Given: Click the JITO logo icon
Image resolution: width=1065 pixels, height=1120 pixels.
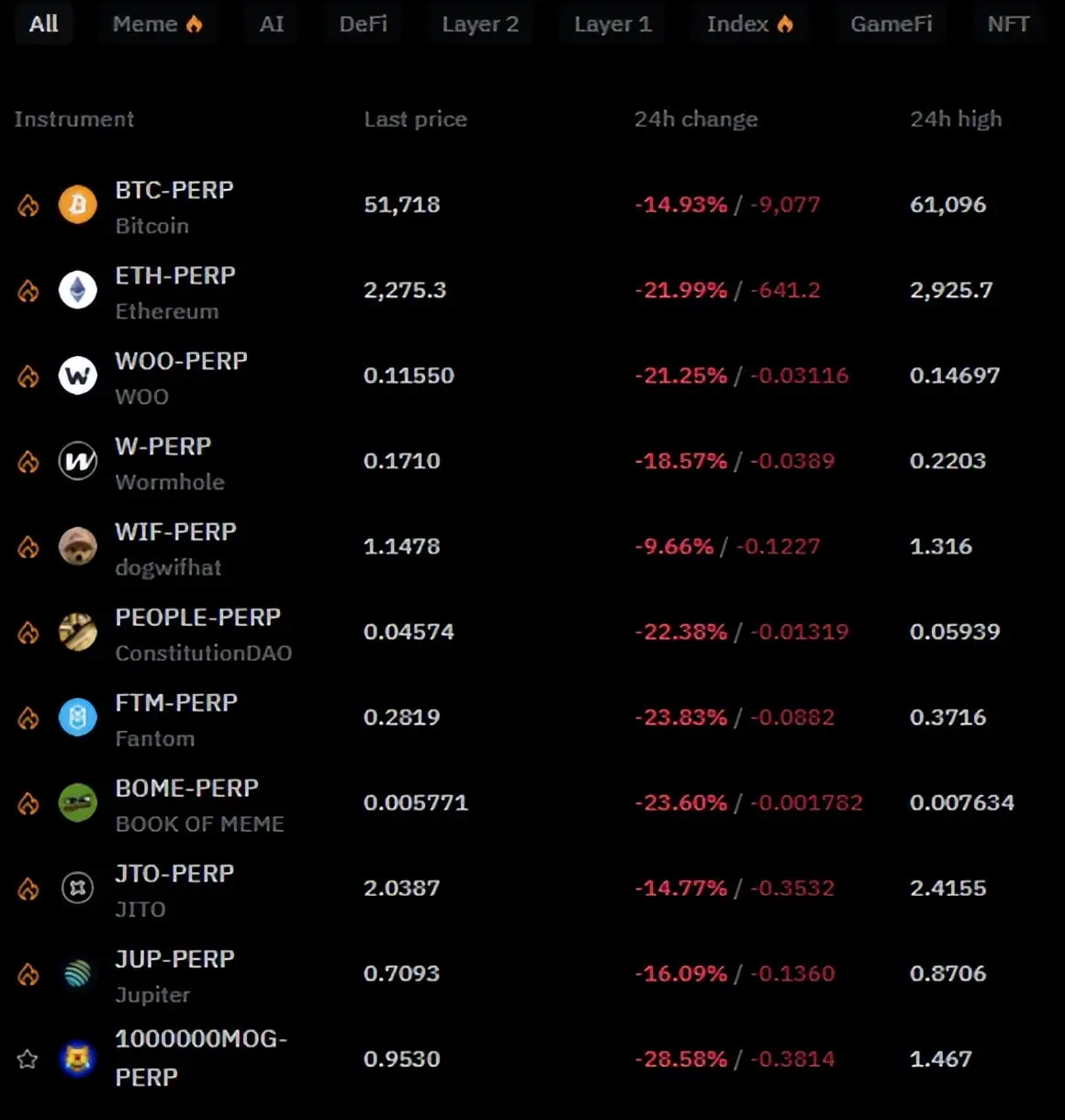Looking at the screenshot, I should (77, 888).
